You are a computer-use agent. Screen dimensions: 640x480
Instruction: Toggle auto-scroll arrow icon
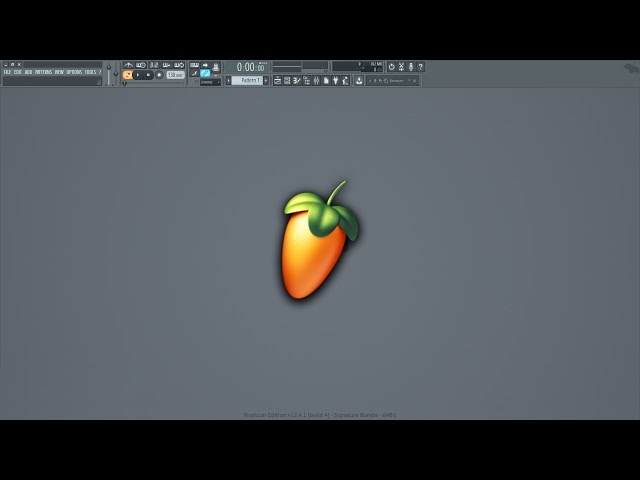tap(205, 65)
